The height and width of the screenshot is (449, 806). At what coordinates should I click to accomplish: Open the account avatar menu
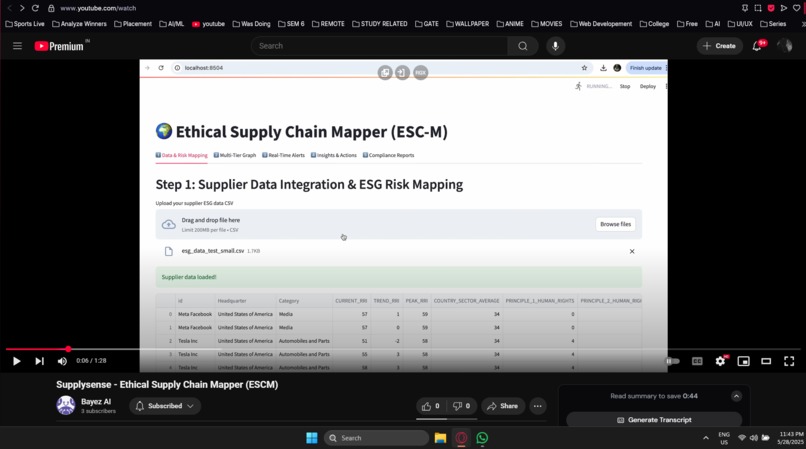[x=785, y=46]
